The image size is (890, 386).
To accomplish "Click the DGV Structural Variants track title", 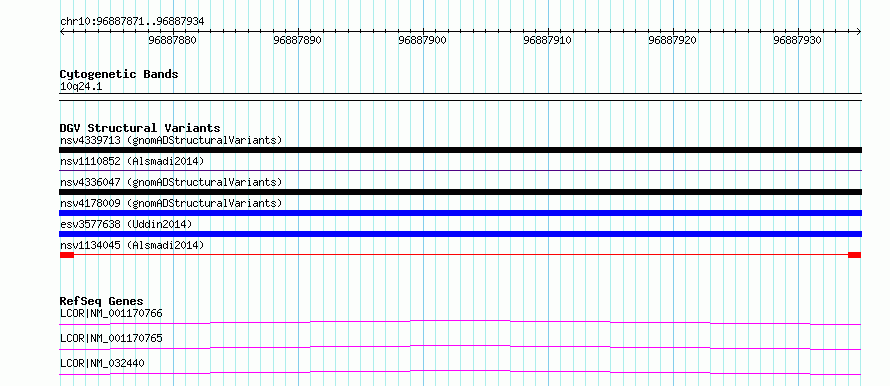I will pos(140,128).
